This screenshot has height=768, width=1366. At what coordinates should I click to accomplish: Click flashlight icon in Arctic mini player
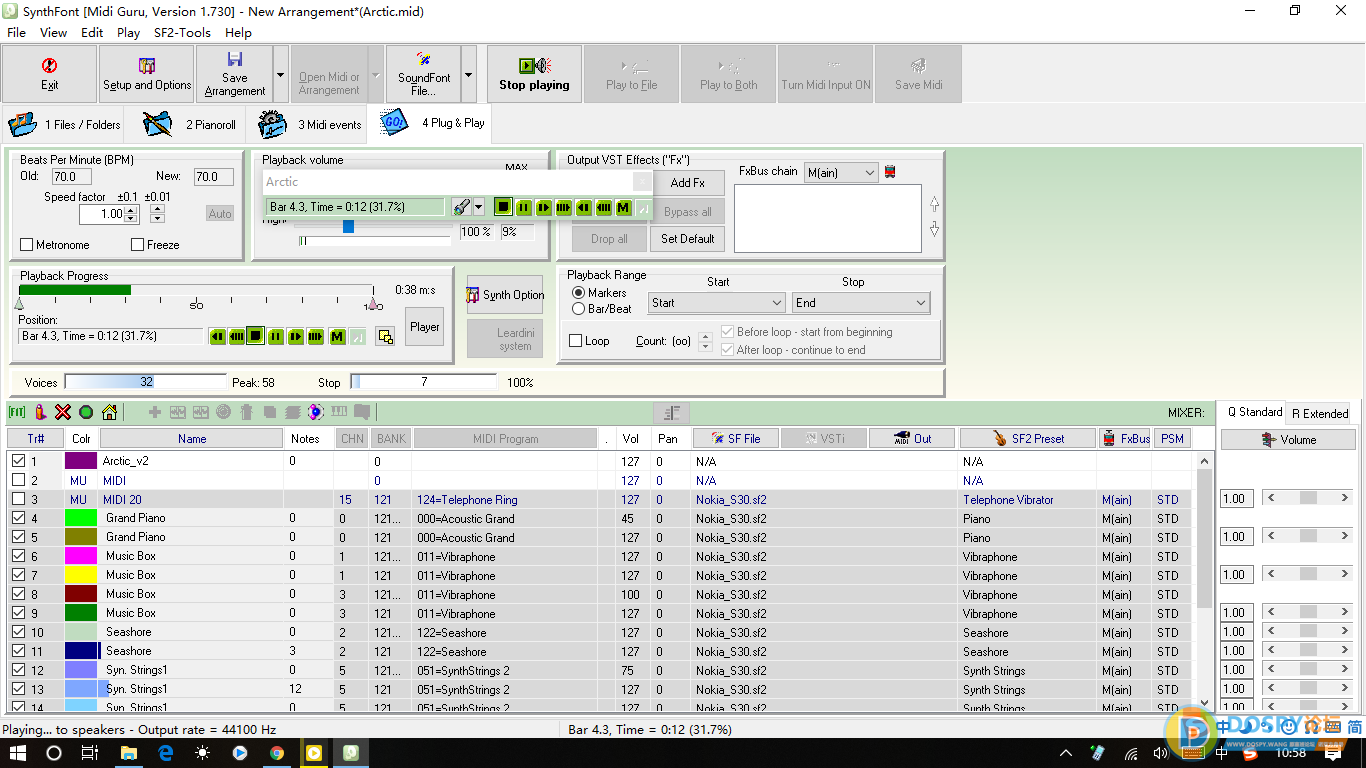pos(460,207)
